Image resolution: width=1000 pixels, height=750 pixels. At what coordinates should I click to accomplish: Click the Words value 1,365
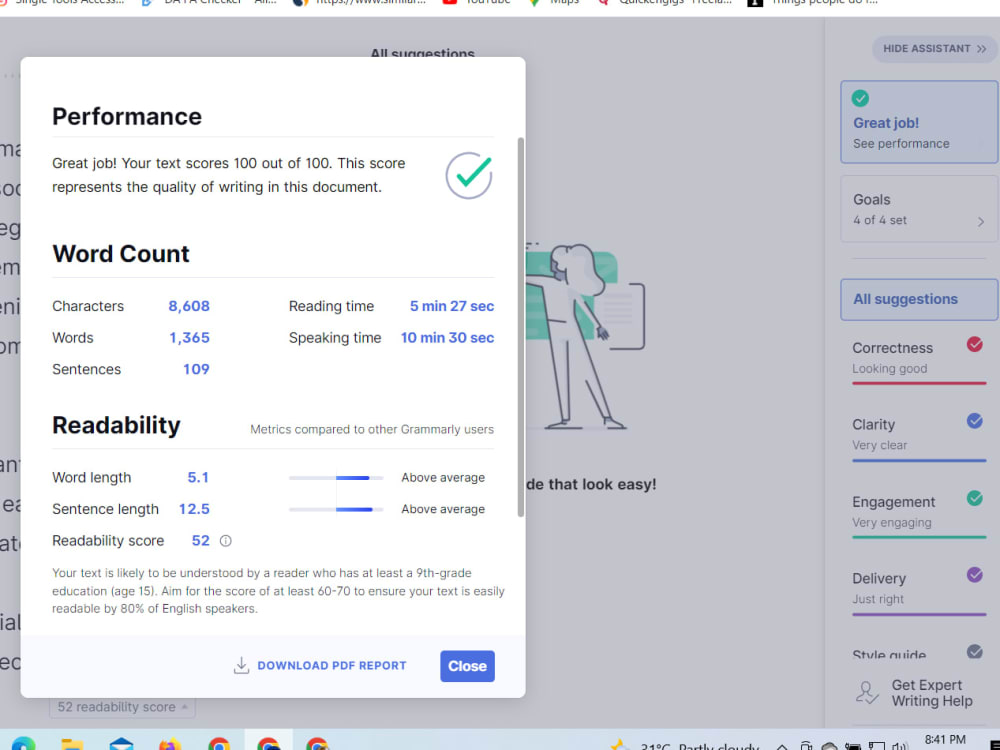point(189,338)
